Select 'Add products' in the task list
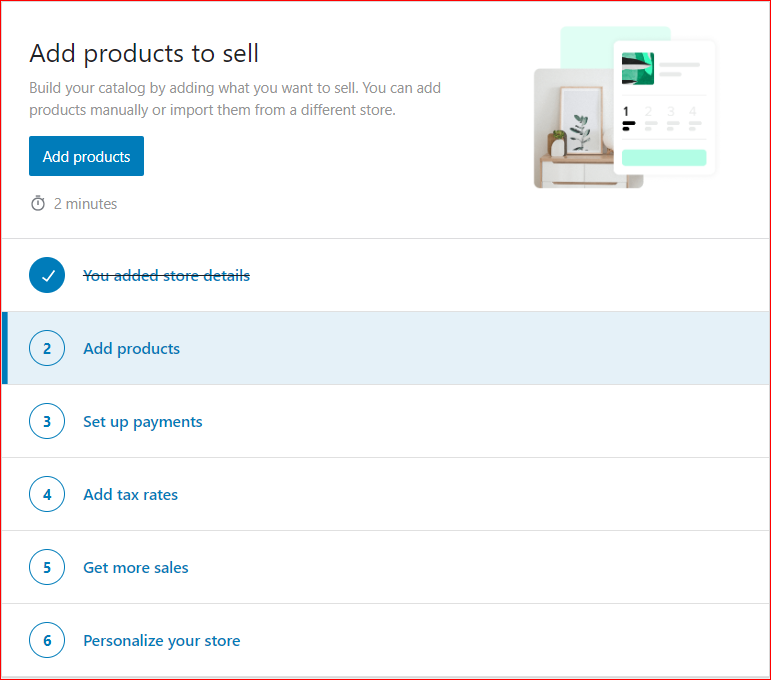This screenshot has height=680, width=771. click(131, 349)
